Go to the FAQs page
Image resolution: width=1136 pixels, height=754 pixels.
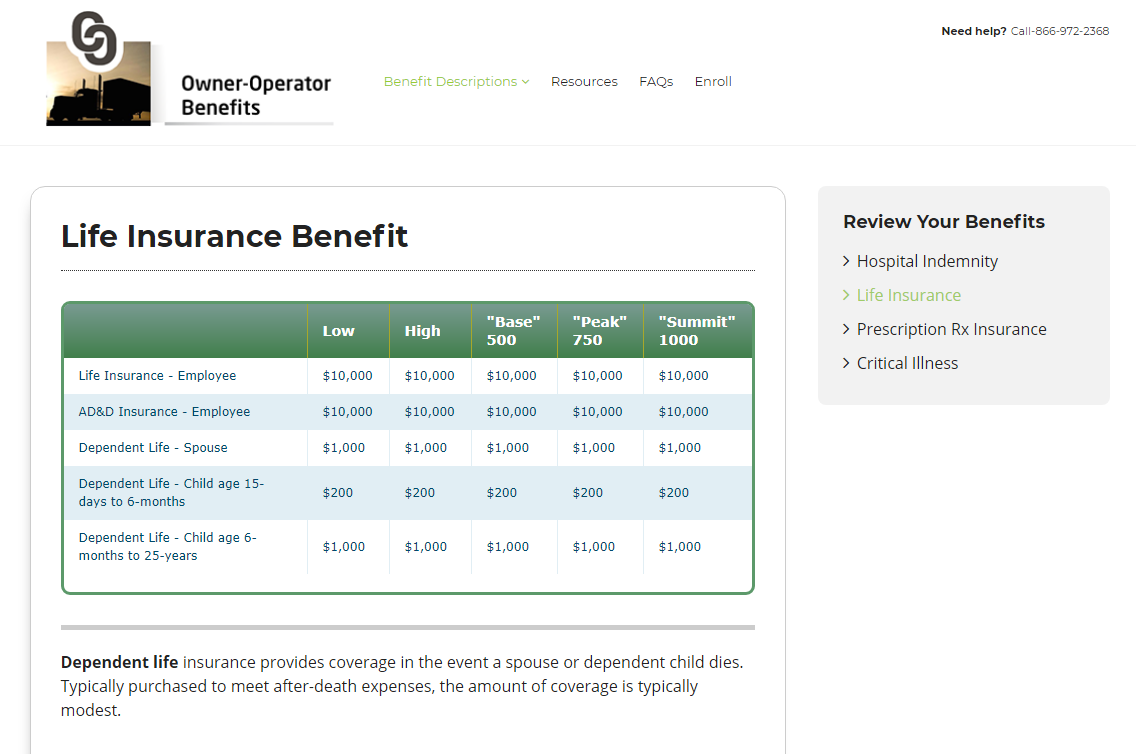click(x=656, y=82)
